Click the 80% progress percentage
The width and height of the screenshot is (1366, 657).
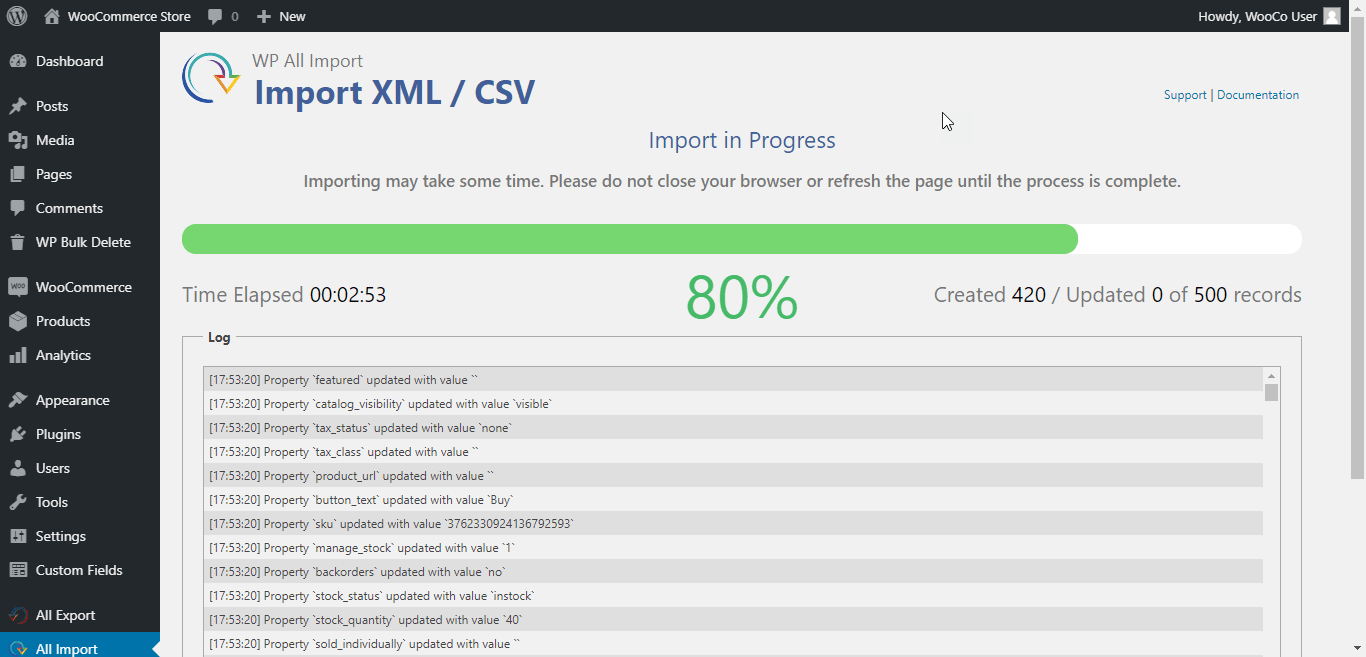[x=742, y=297]
